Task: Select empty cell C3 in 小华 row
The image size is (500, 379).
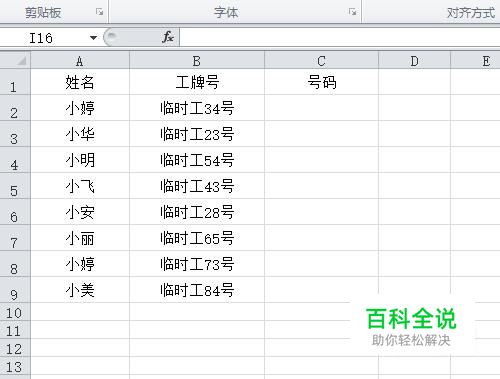Action: (x=321, y=134)
